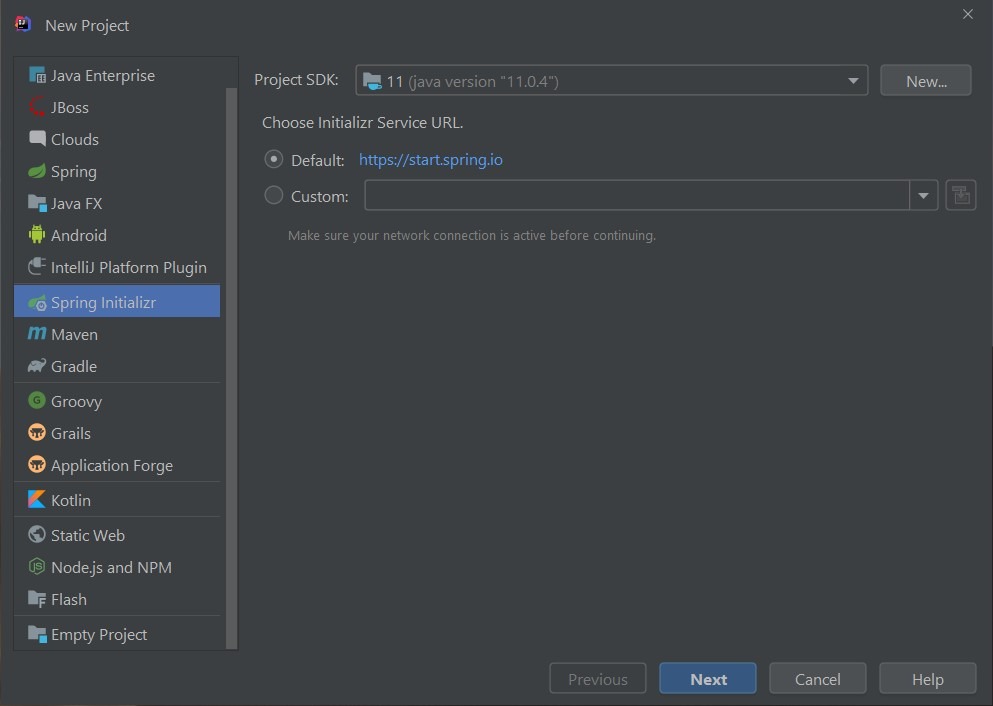Pick the Clouds project type

[x=117, y=139]
